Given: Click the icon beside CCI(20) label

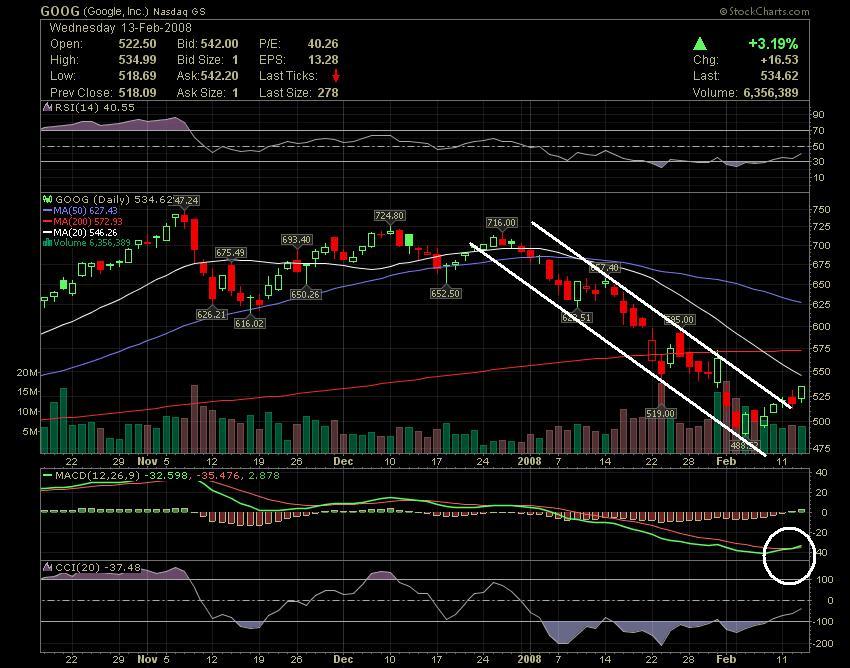Looking at the screenshot, I should (48, 568).
